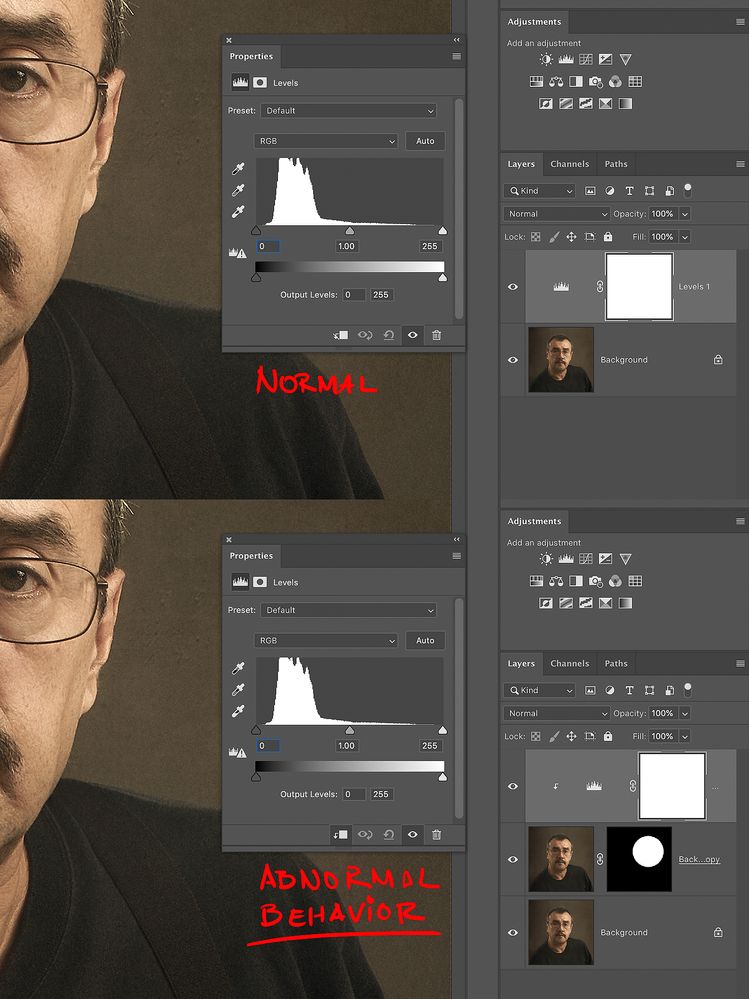Add Channel Mixer adjustment in lower Adjustments panel

coord(615,581)
